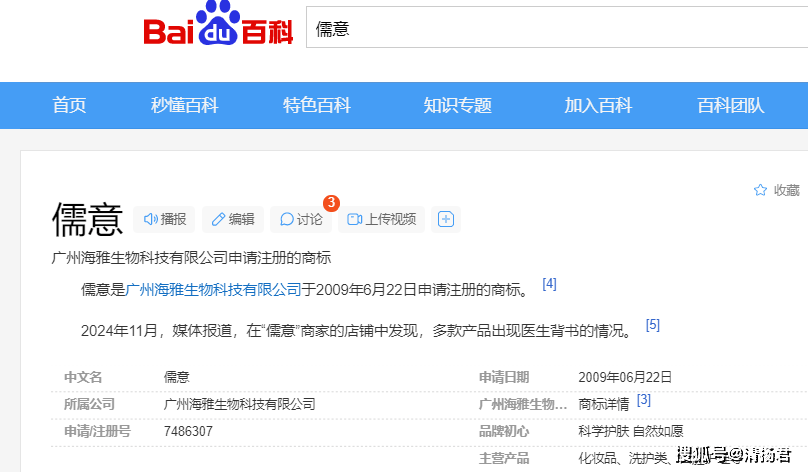Viewport: 808px width, 472px height.
Task: Click the 上传视频 upload video button
Action: pyautogui.click(x=381, y=219)
